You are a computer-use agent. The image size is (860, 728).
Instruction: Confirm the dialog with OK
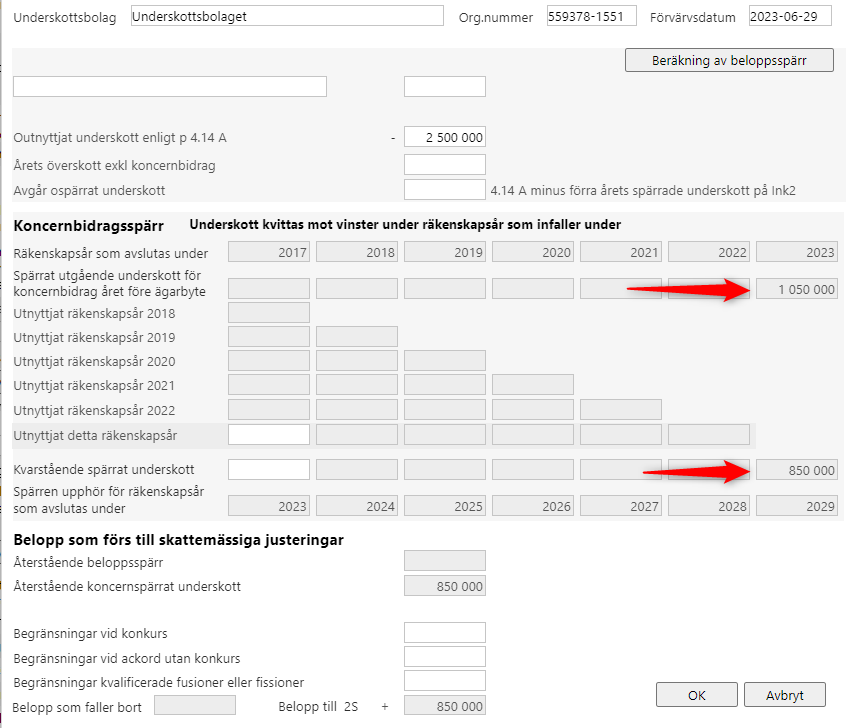[697, 695]
